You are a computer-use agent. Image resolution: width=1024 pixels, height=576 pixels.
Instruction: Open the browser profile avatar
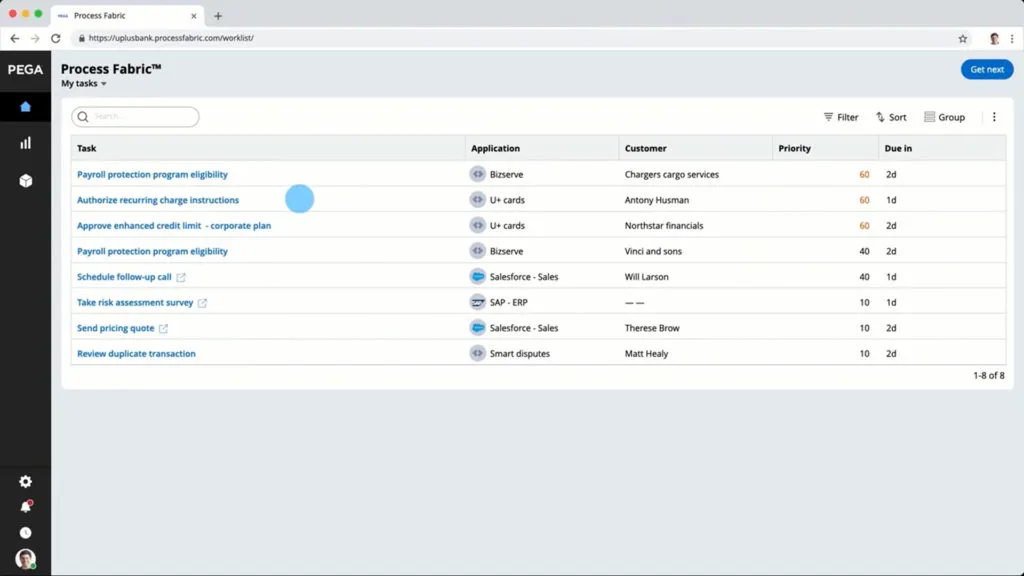point(994,39)
